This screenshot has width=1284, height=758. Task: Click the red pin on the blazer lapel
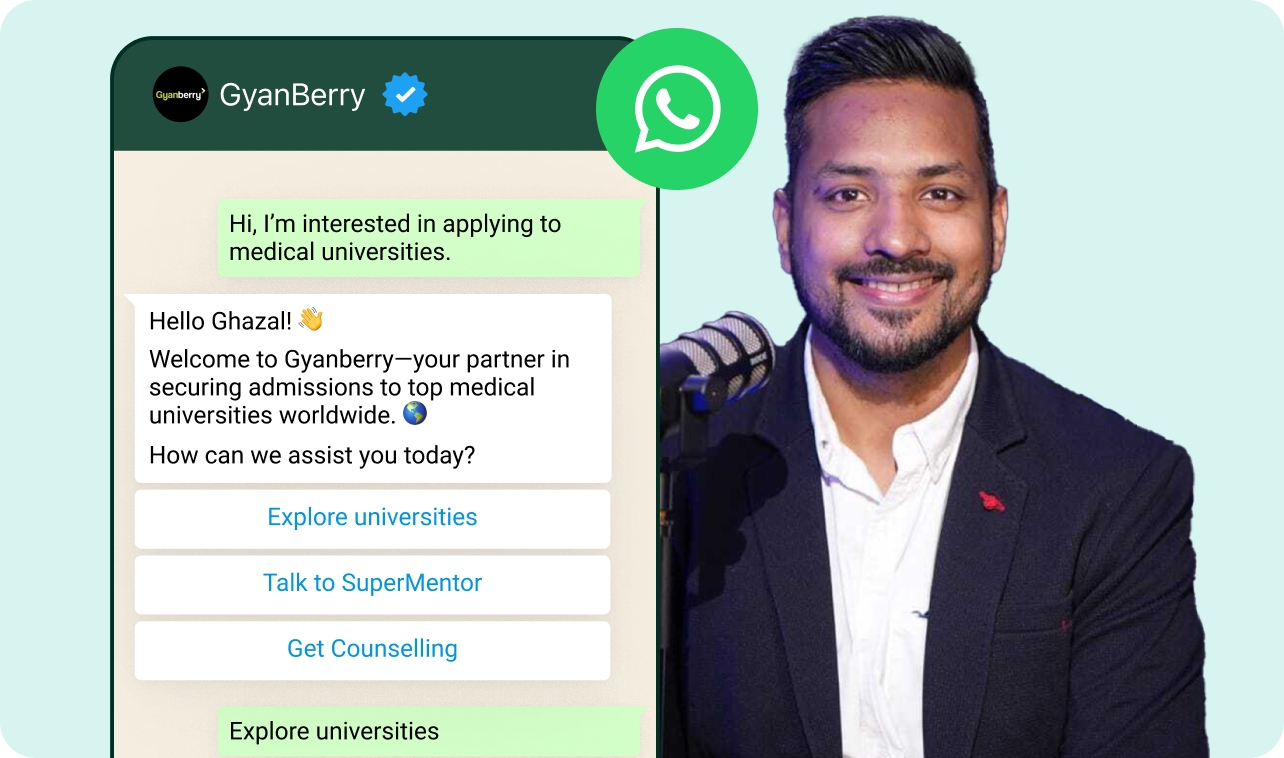point(991,500)
